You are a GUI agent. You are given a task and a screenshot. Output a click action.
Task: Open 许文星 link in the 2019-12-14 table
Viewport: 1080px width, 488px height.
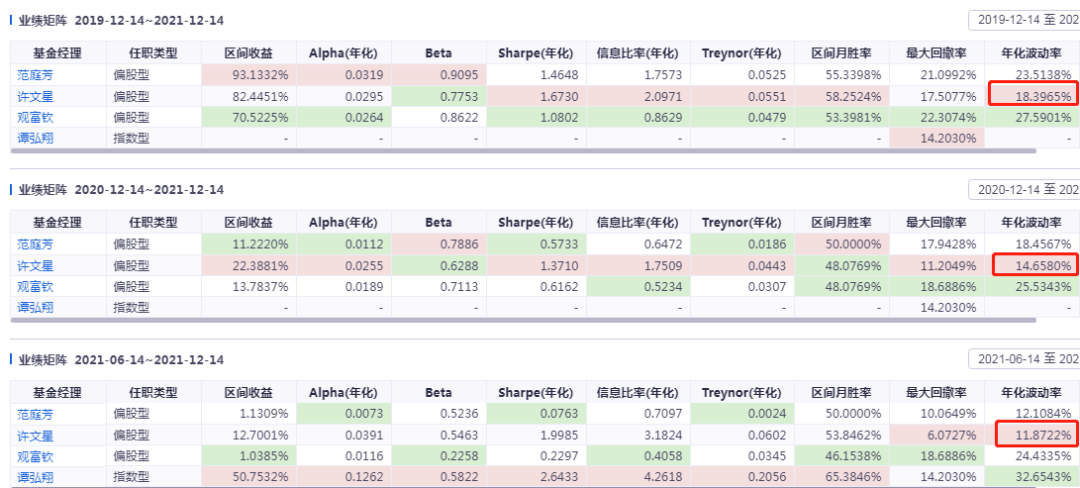[34, 96]
